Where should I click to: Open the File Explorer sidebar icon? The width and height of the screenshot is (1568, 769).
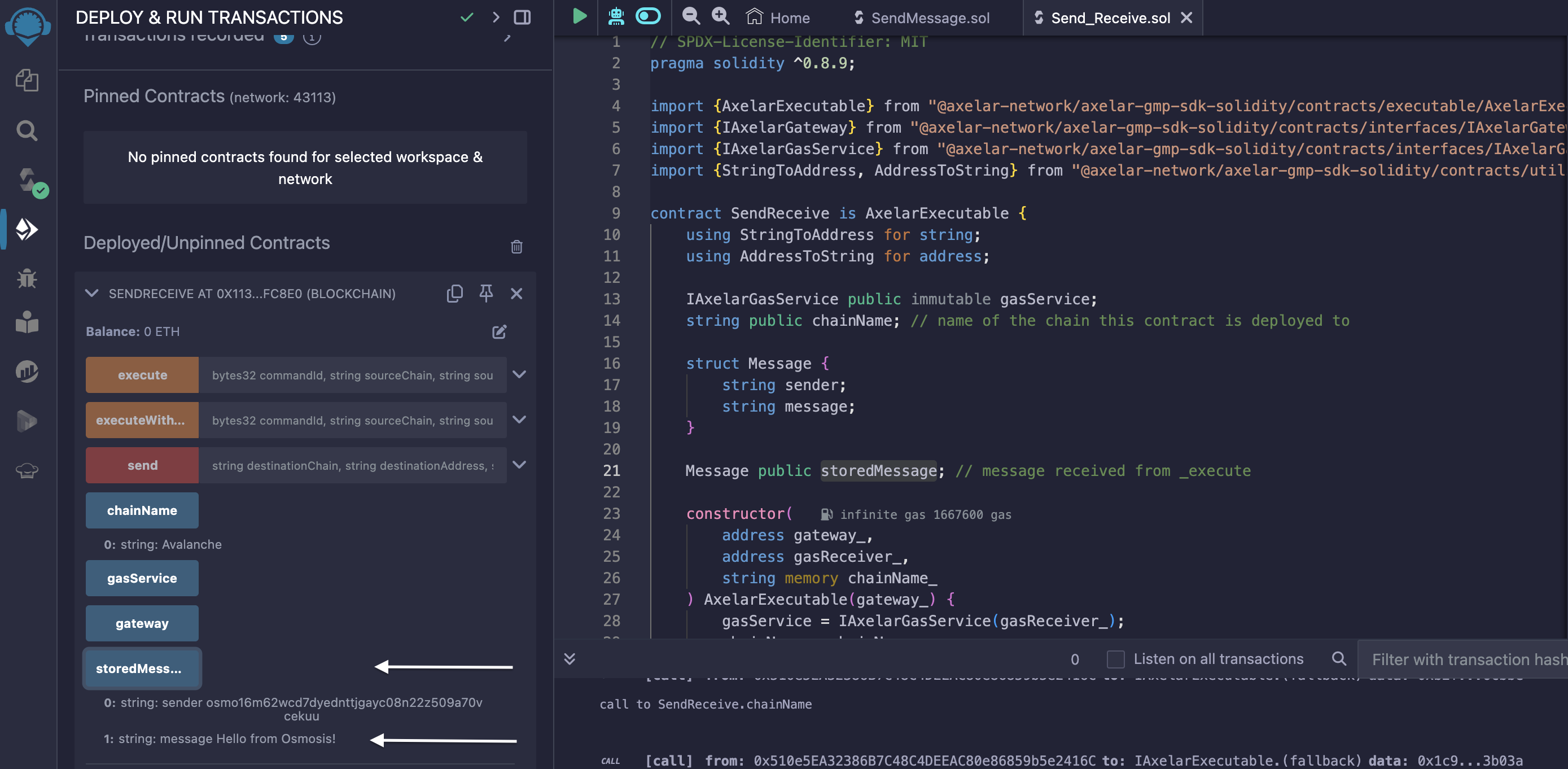(x=27, y=80)
